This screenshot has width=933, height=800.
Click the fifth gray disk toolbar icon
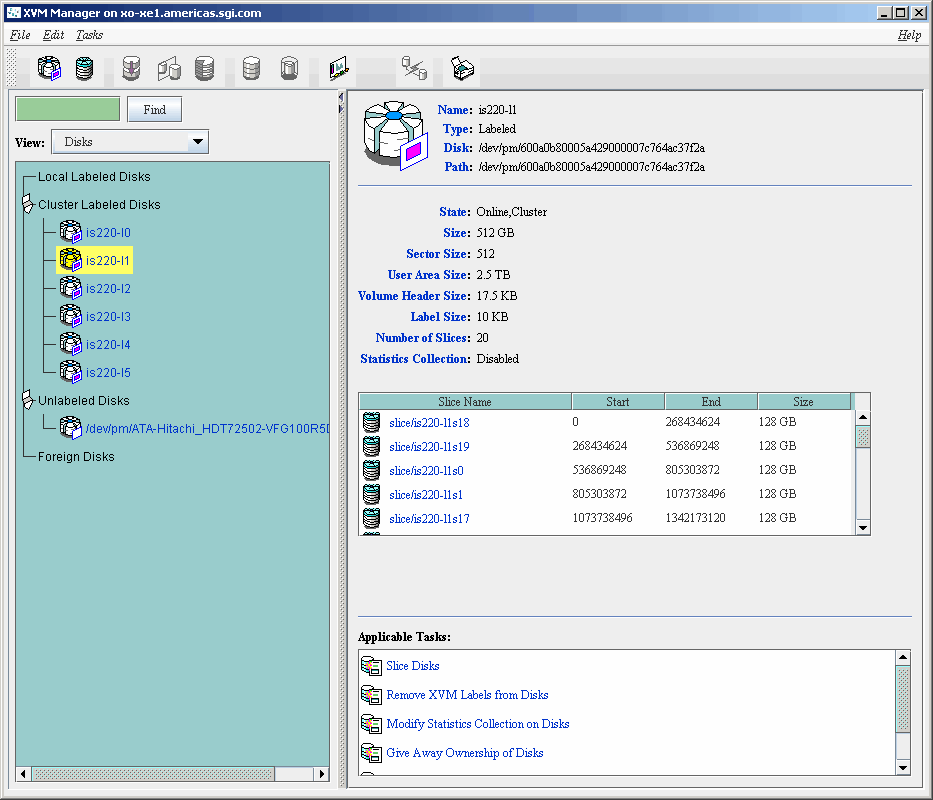(x=204, y=68)
